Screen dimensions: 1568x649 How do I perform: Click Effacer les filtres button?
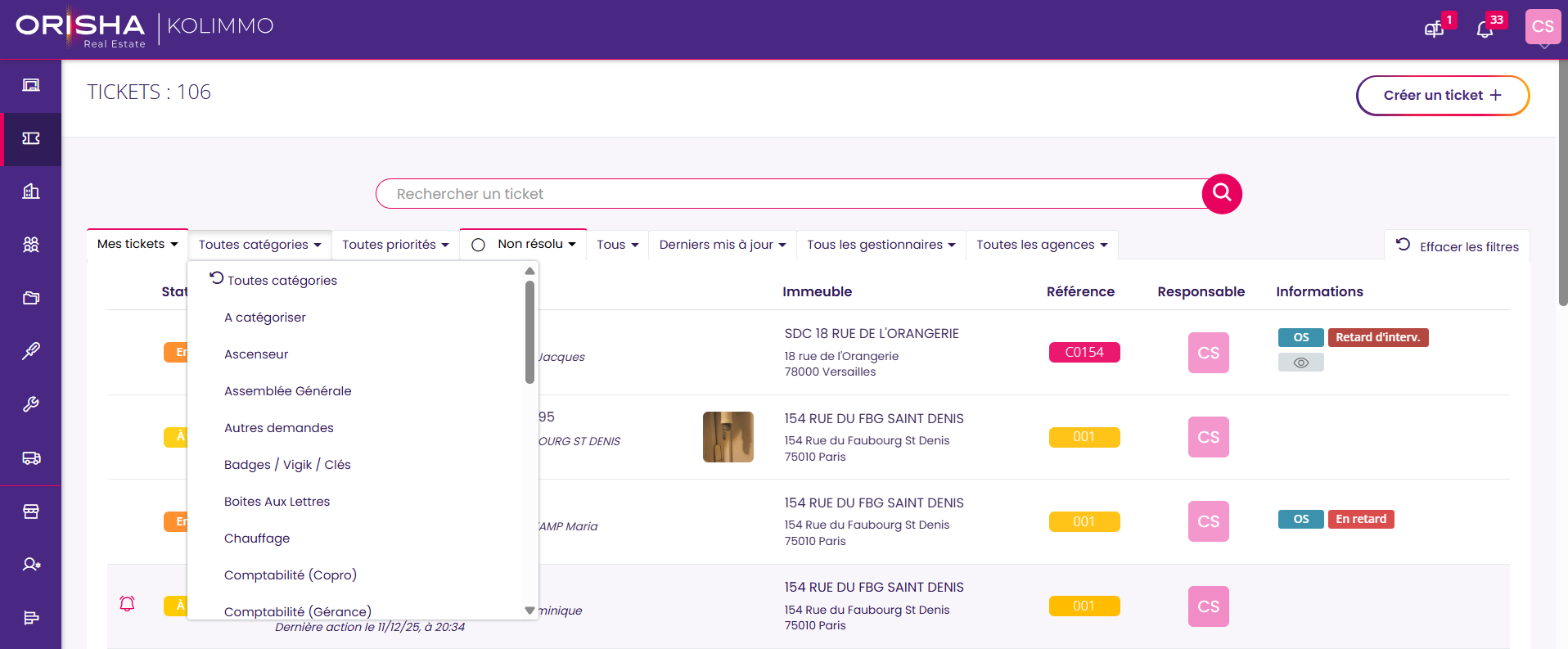pos(1458,246)
